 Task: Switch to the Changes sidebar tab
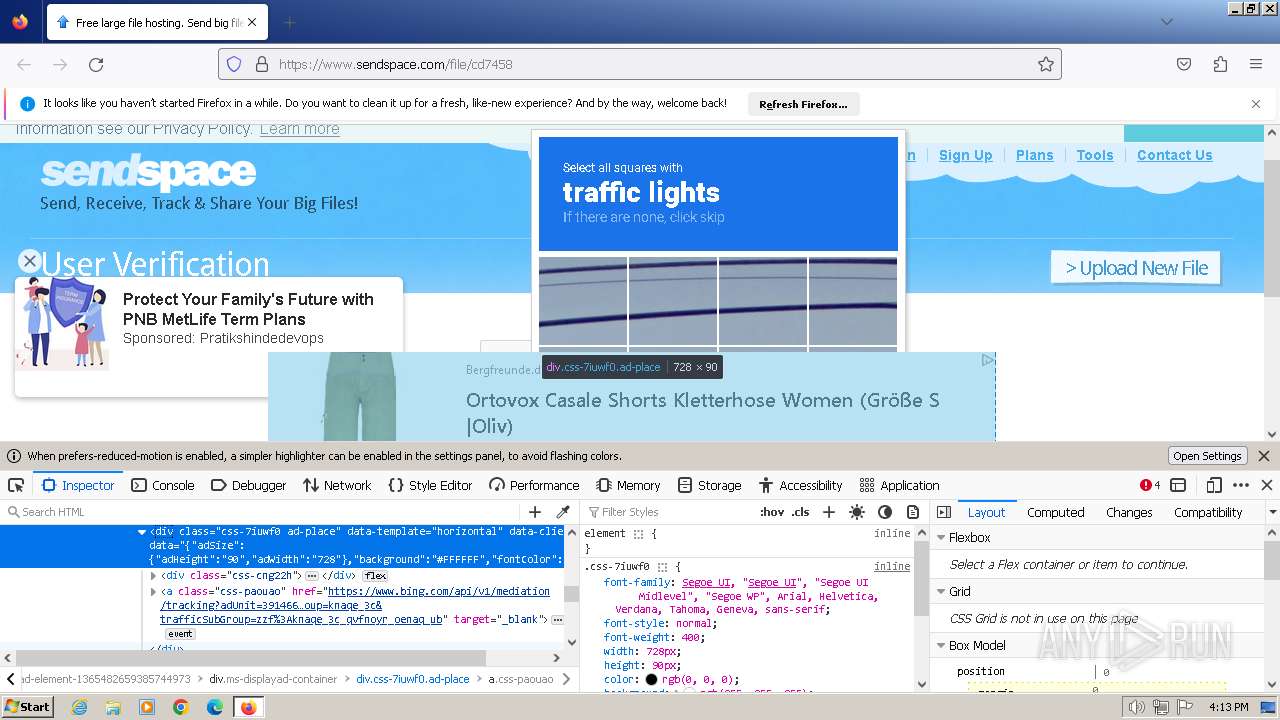[x=1129, y=512]
